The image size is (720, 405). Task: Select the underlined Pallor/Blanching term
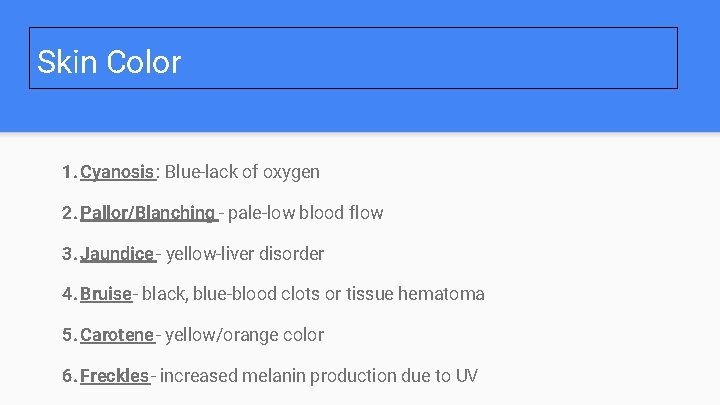click(x=148, y=213)
